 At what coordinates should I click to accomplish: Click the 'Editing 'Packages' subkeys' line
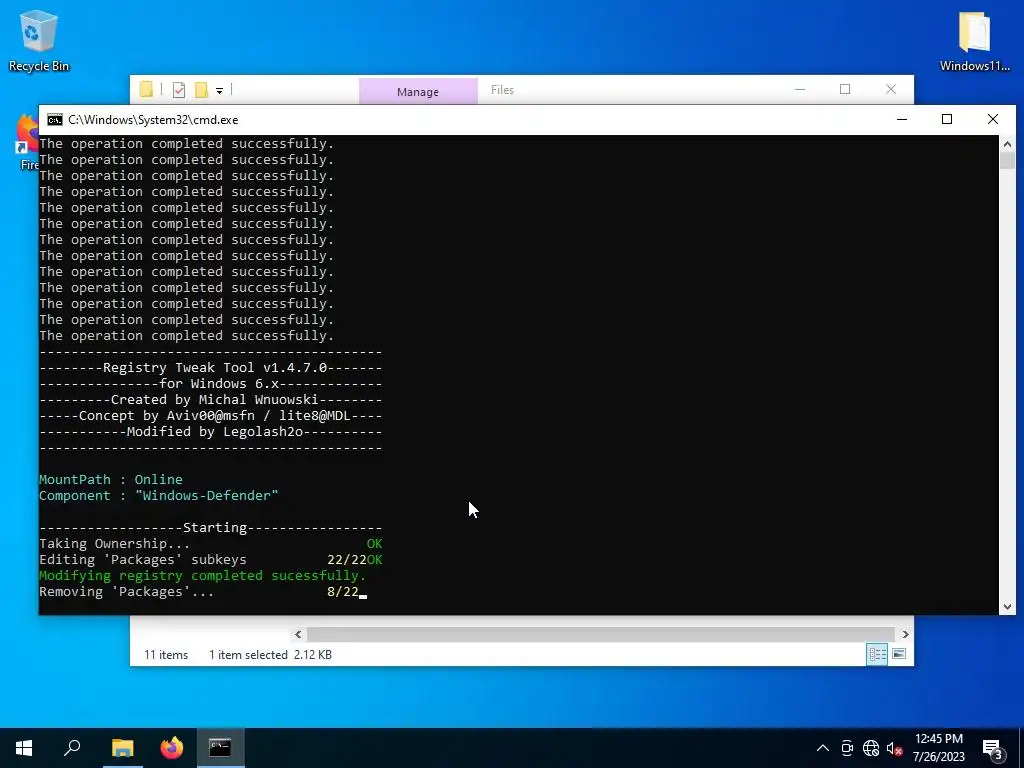(x=143, y=560)
